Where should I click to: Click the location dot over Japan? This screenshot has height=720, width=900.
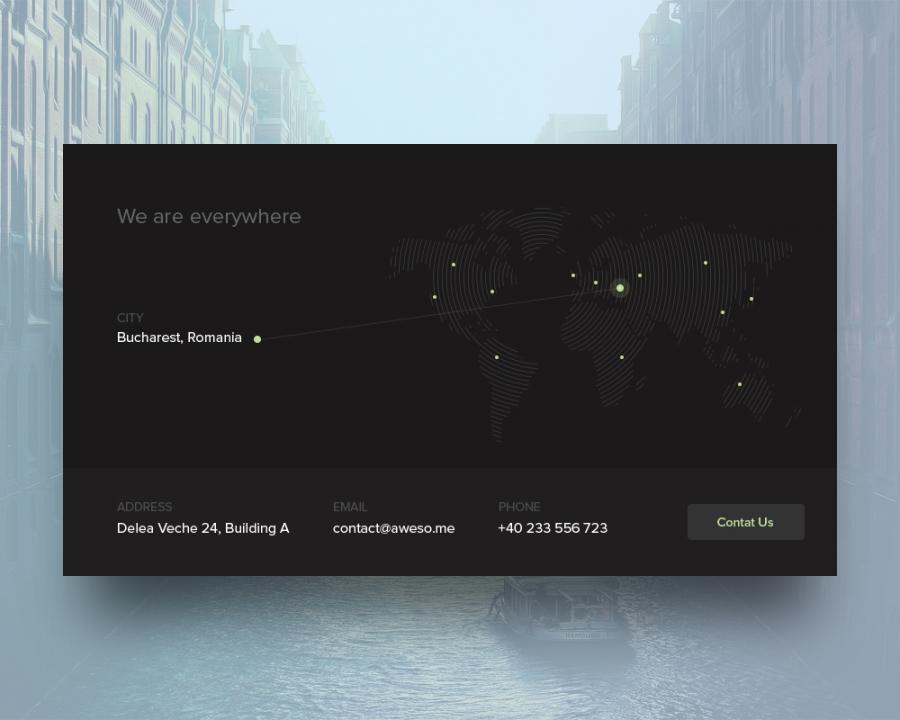pyautogui.click(x=752, y=298)
